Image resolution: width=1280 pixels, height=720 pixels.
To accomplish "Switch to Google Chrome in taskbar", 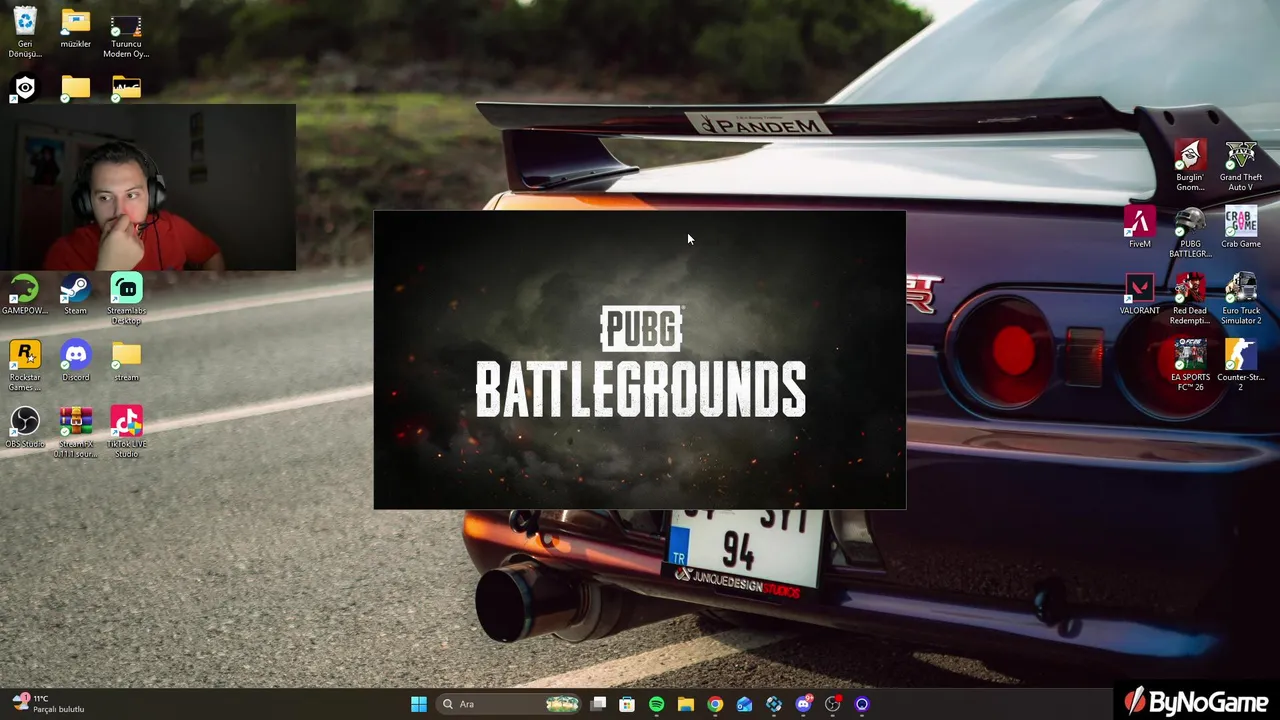I will 715,704.
